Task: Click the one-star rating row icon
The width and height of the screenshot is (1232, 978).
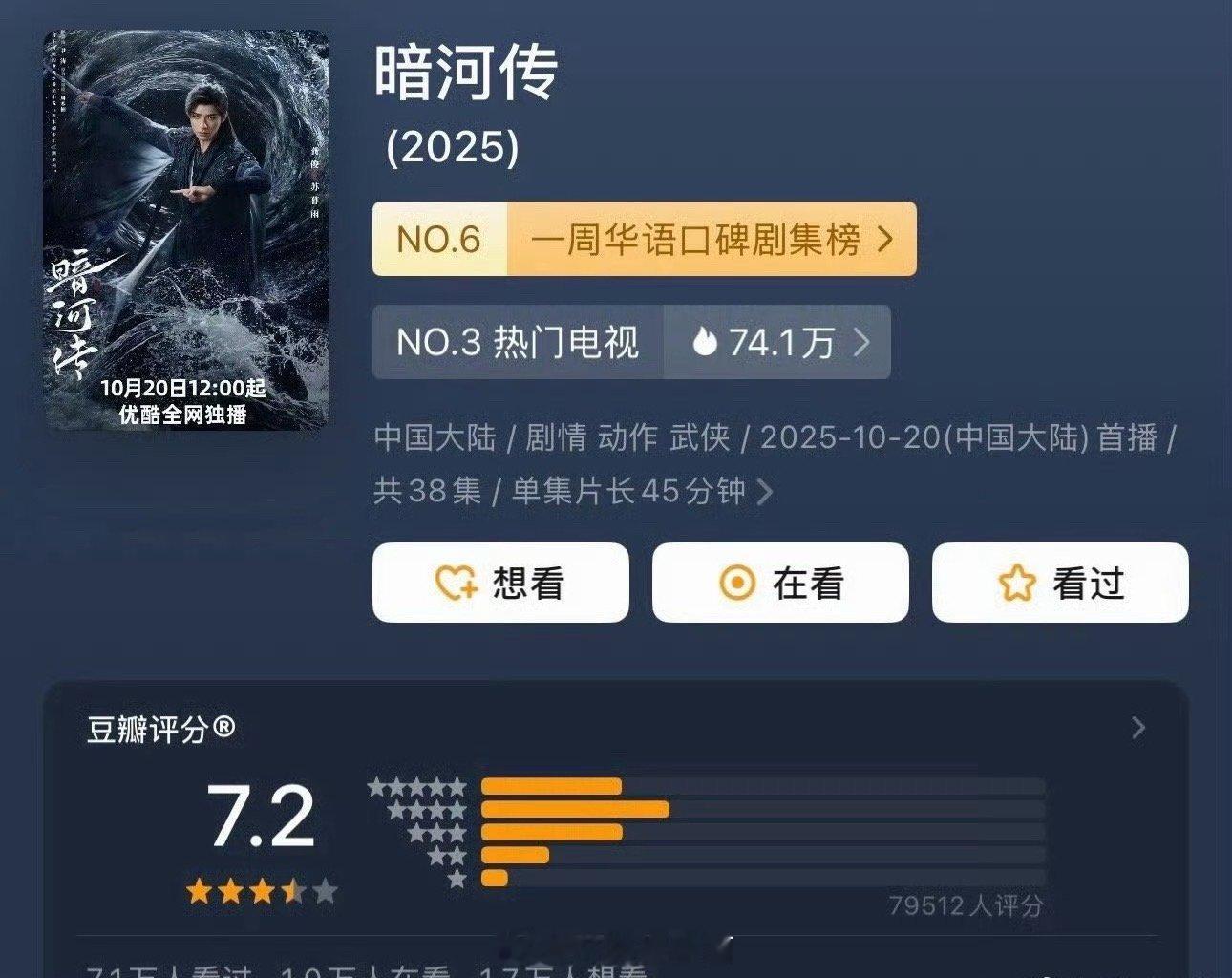Action: (457, 878)
